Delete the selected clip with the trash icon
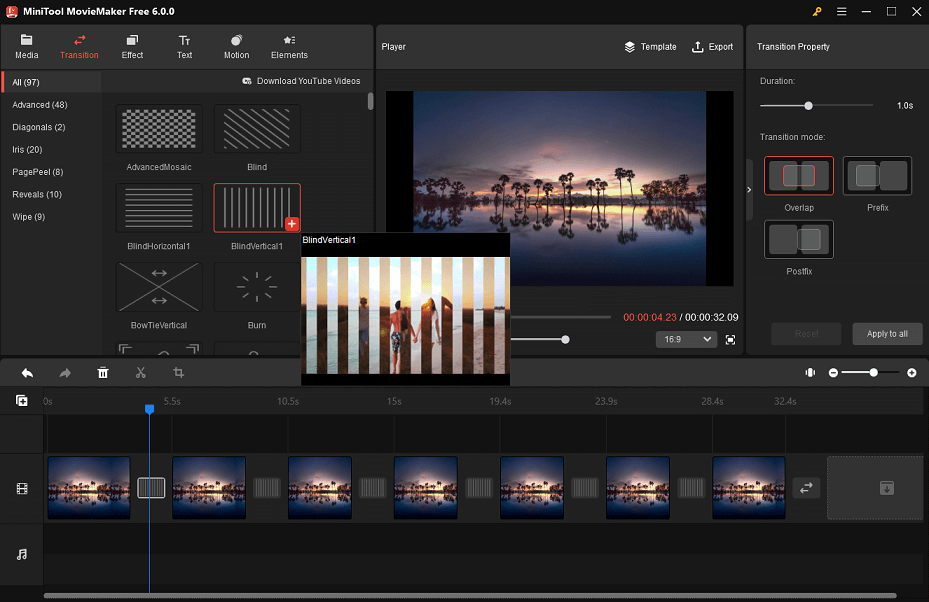The image size is (929, 602). (x=102, y=372)
